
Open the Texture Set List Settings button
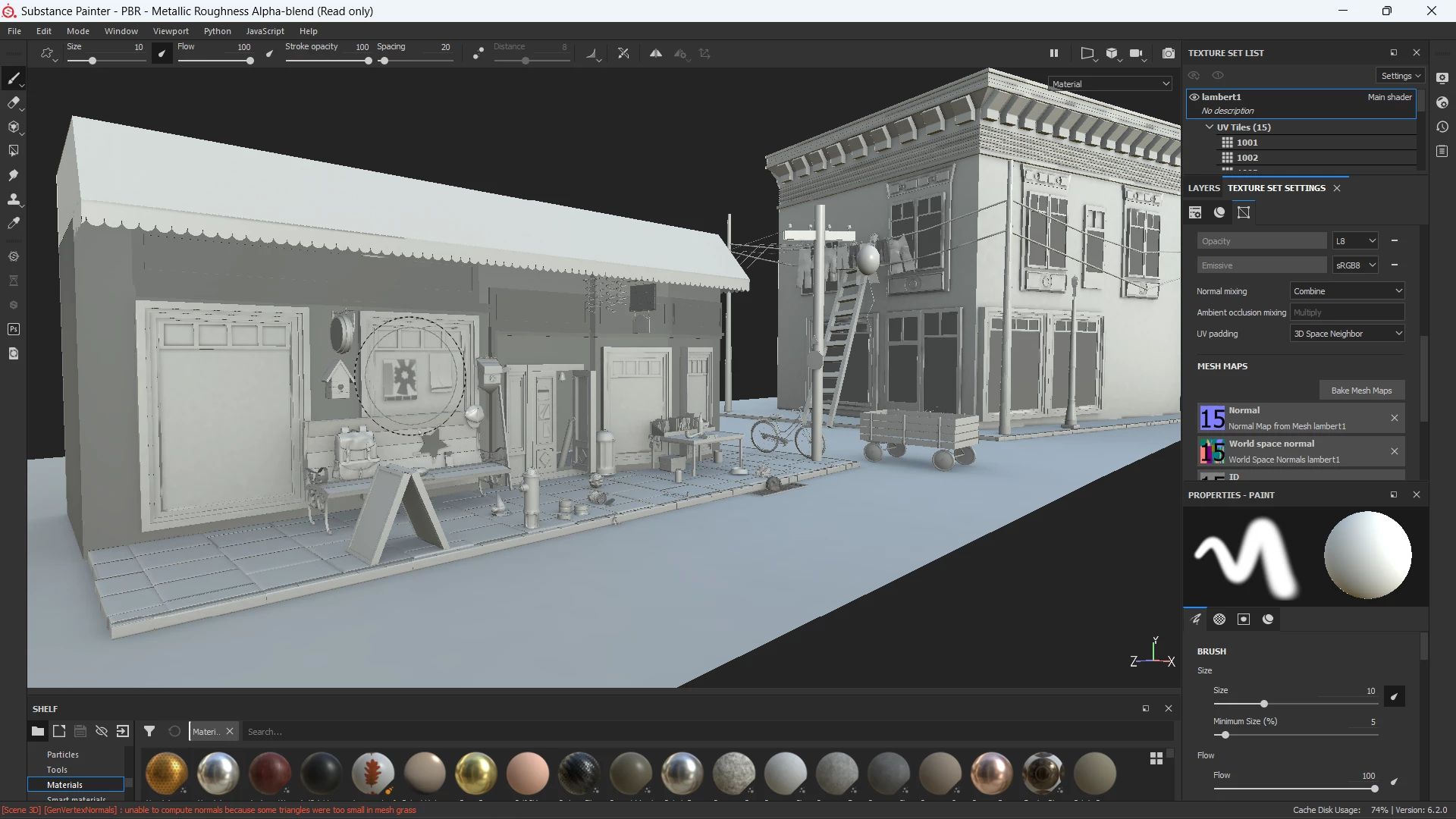pyautogui.click(x=1401, y=76)
